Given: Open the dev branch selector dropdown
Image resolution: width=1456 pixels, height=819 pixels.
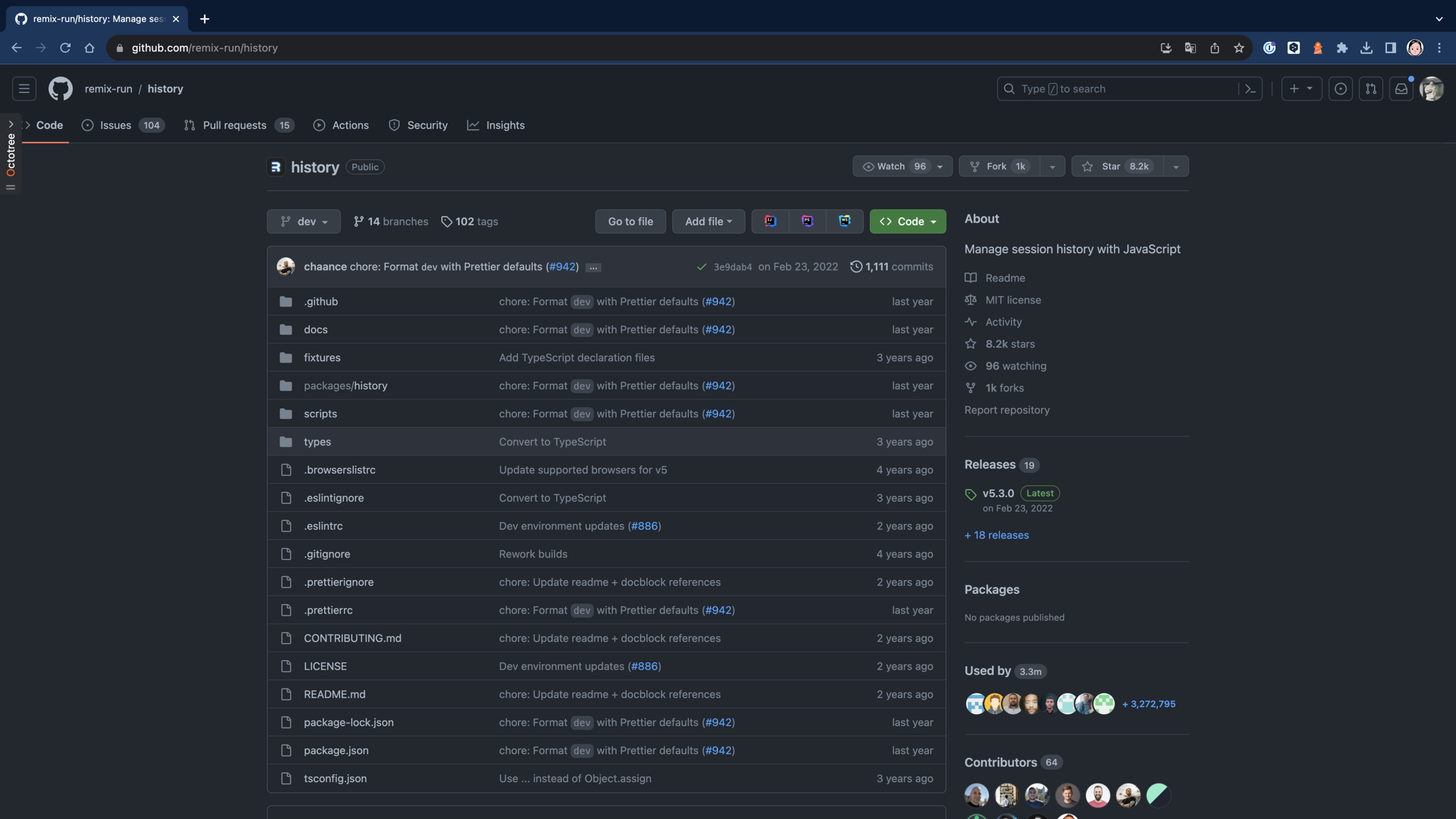Looking at the screenshot, I should 303,221.
